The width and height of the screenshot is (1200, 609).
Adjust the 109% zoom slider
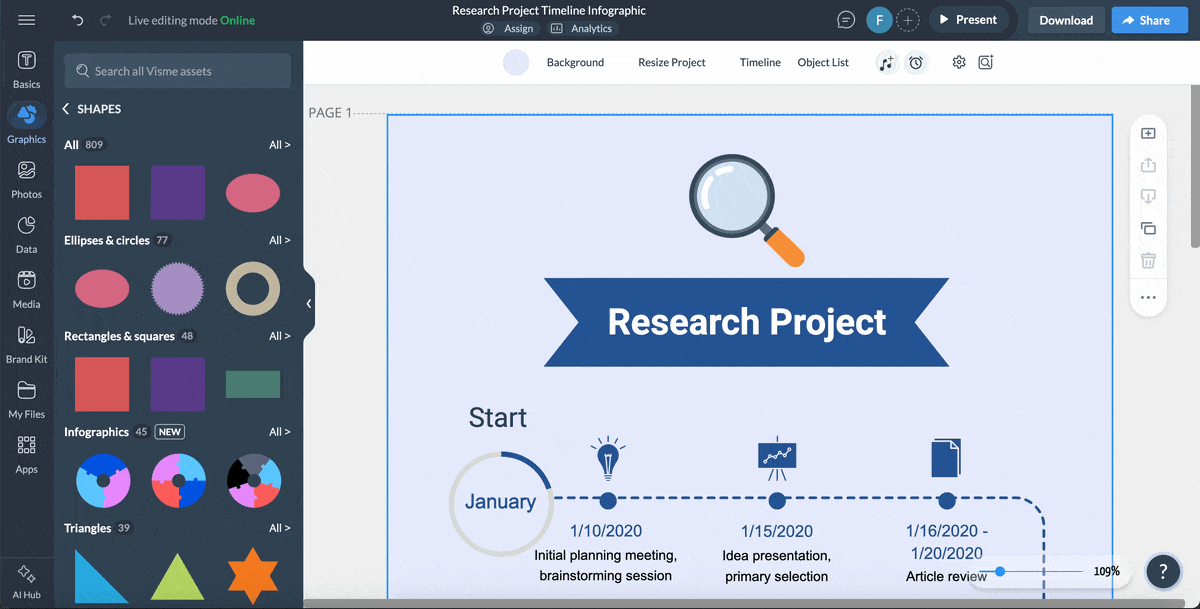pyautogui.click(x=1000, y=572)
